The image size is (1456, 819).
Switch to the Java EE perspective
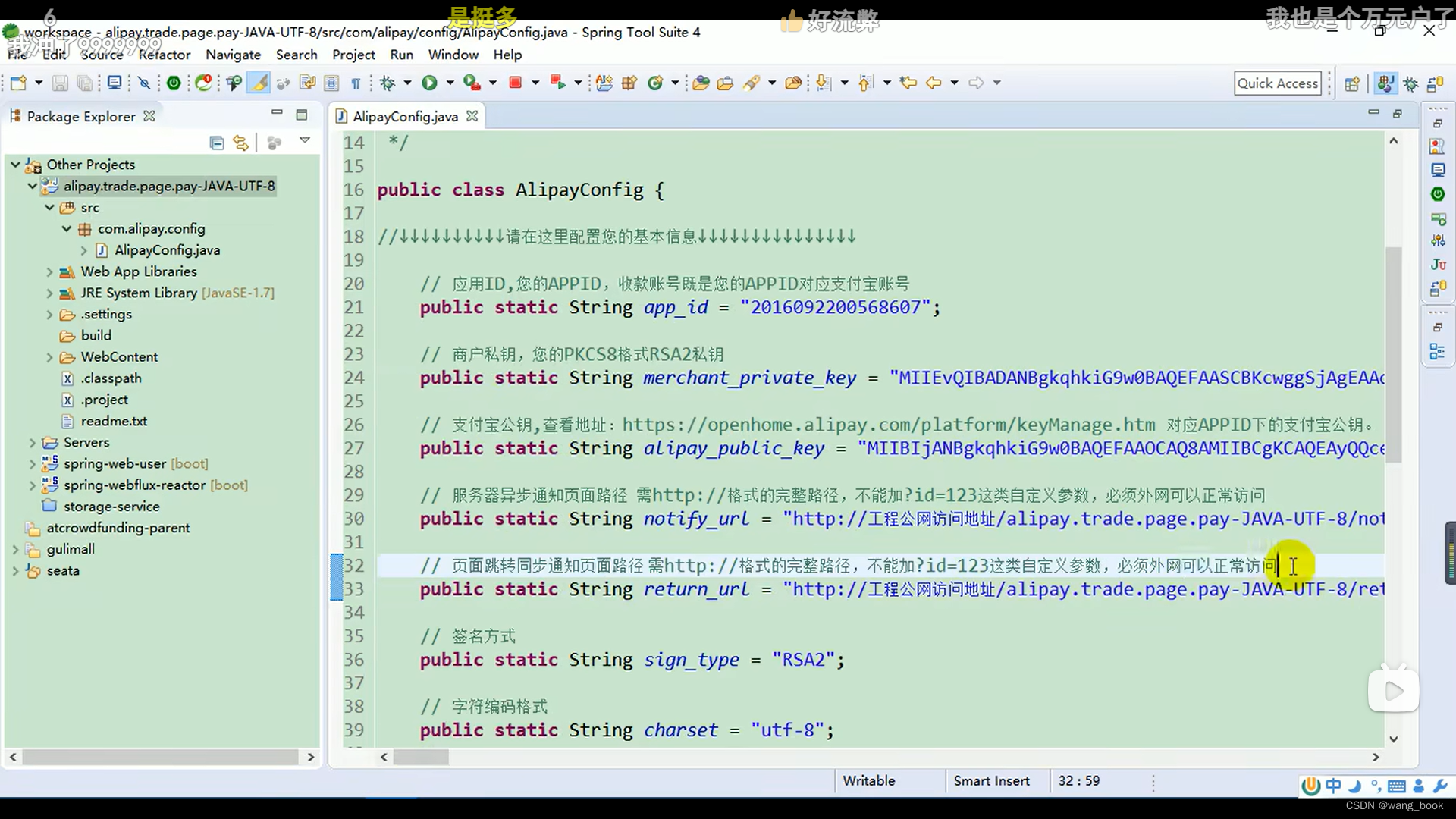click(x=1385, y=83)
